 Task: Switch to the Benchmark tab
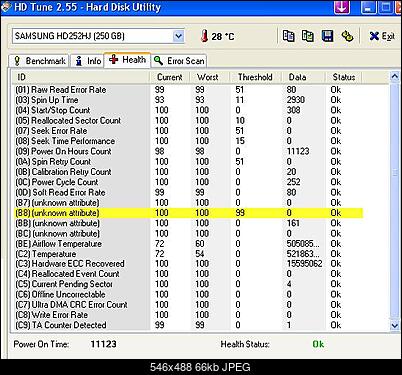pyautogui.click(x=39, y=61)
